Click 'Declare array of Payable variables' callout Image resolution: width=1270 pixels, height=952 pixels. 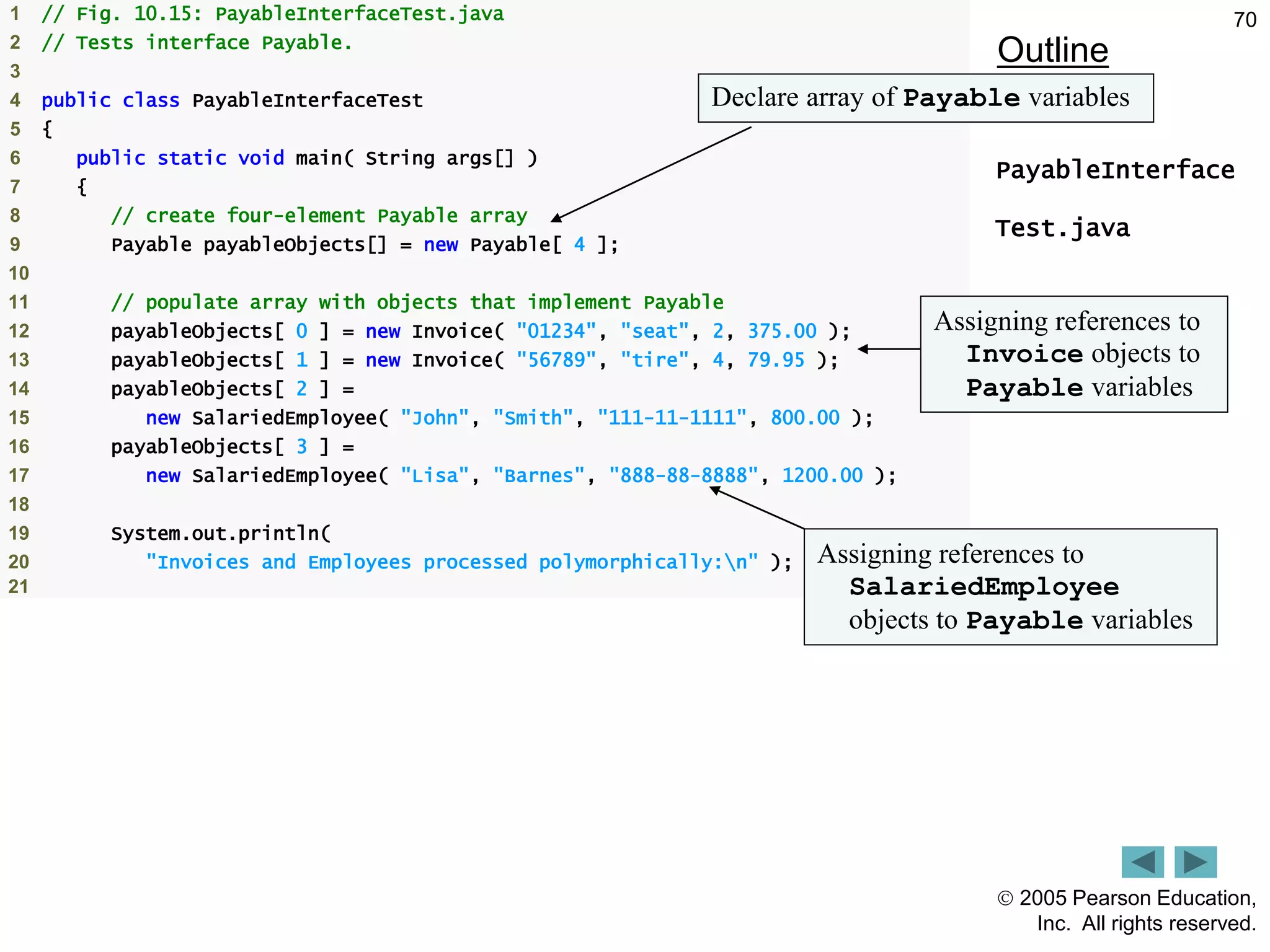coord(925,98)
